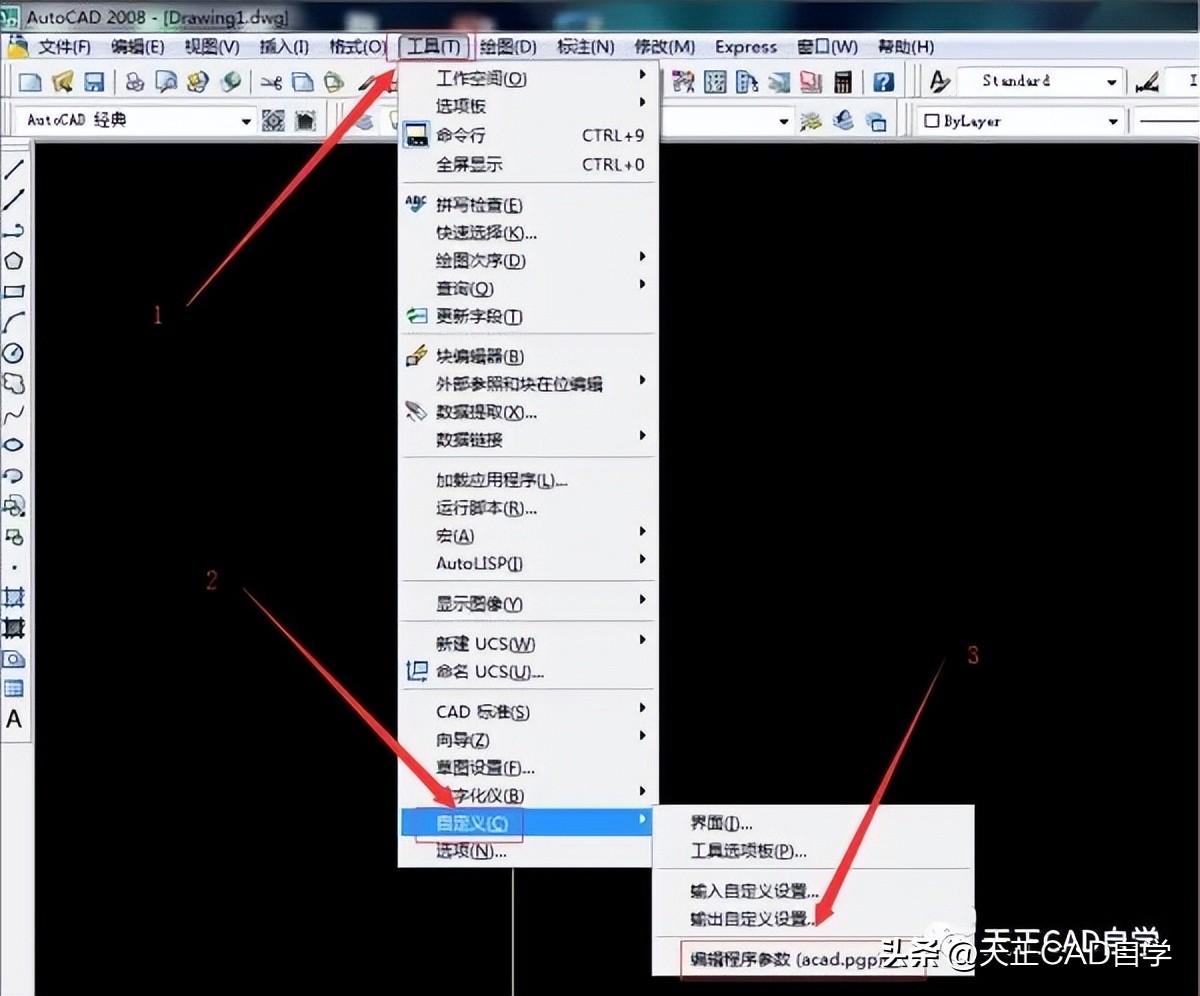Open a drawing with the Open file icon

[x=62, y=81]
